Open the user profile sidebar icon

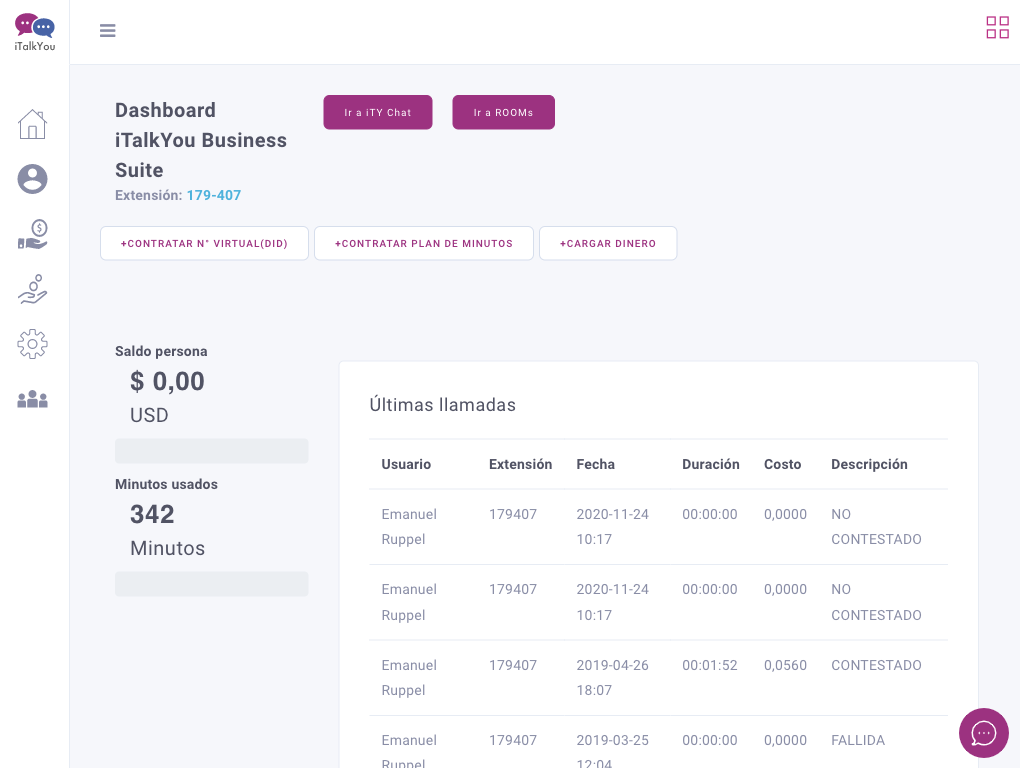(33, 179)
